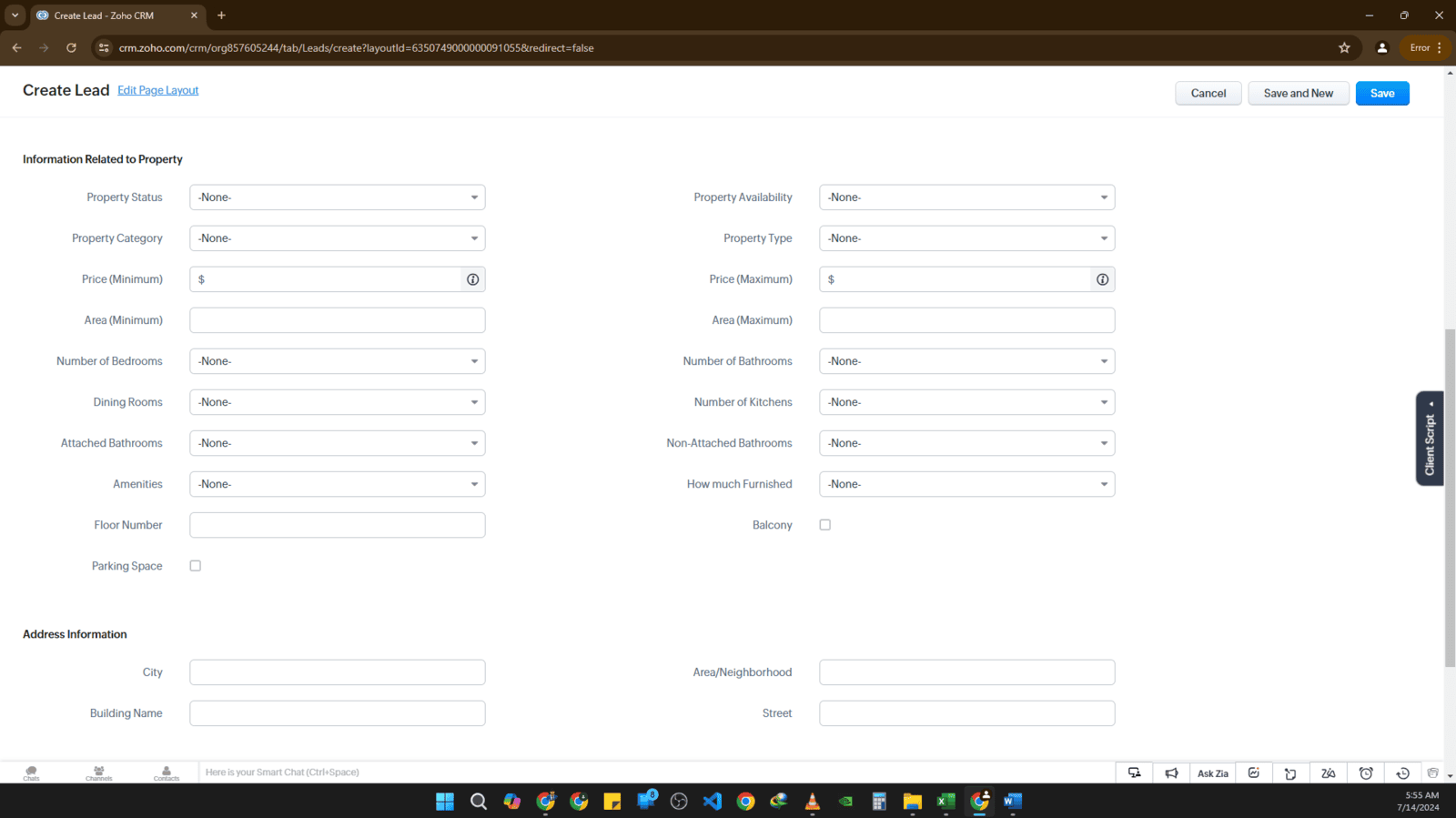Open the Contacts panel icon

(167, 773)
